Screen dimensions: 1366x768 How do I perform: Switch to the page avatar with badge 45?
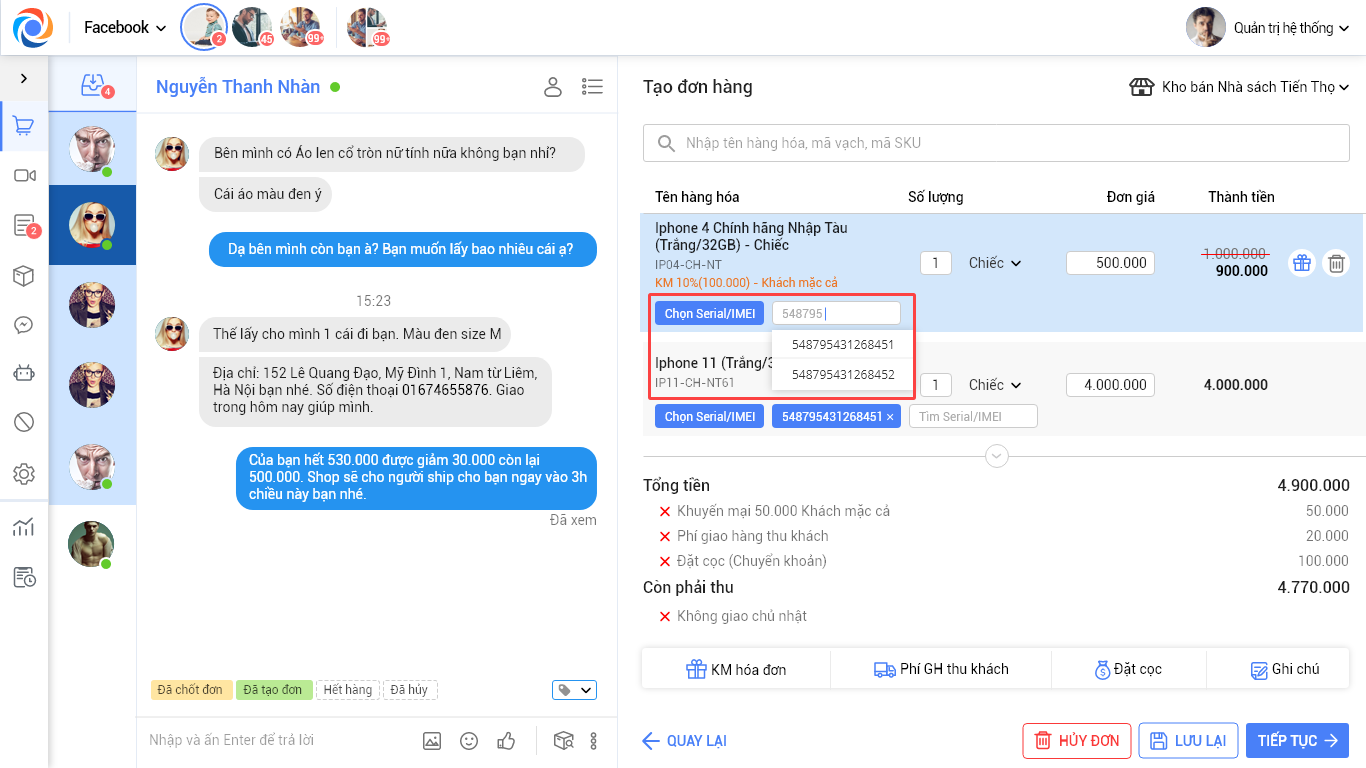coord(252,27)
